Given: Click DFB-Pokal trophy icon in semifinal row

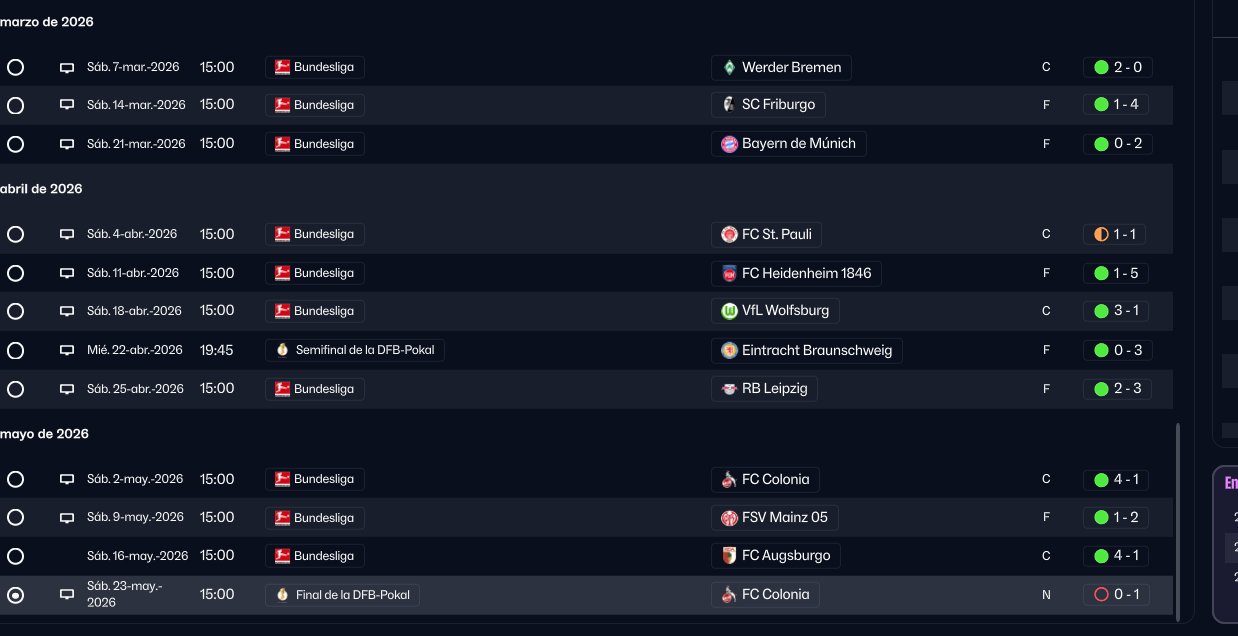Looking at the screenshot, I should coord(283,350).
